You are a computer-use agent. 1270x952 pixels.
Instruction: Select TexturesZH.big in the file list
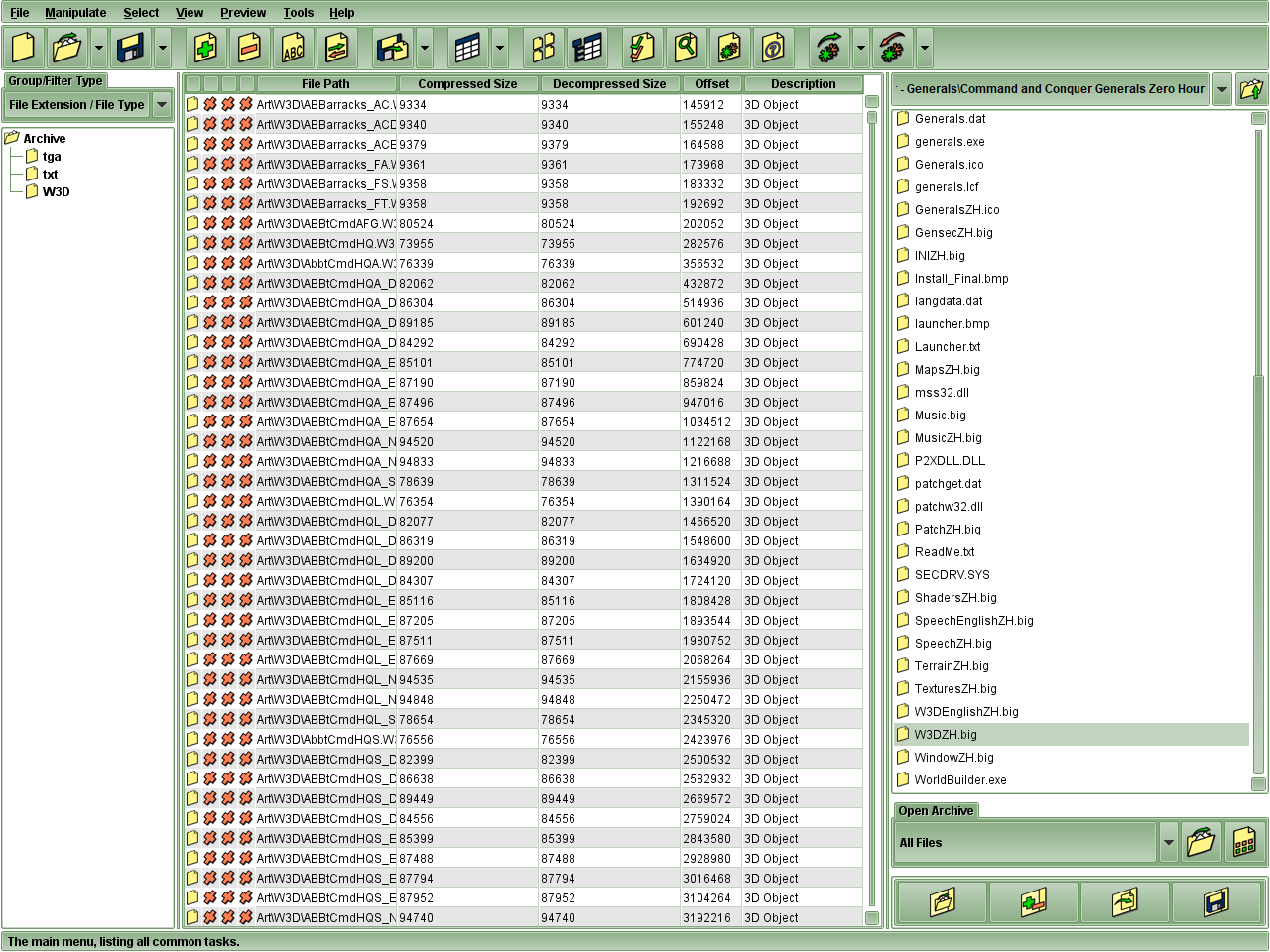coord(955,689)
